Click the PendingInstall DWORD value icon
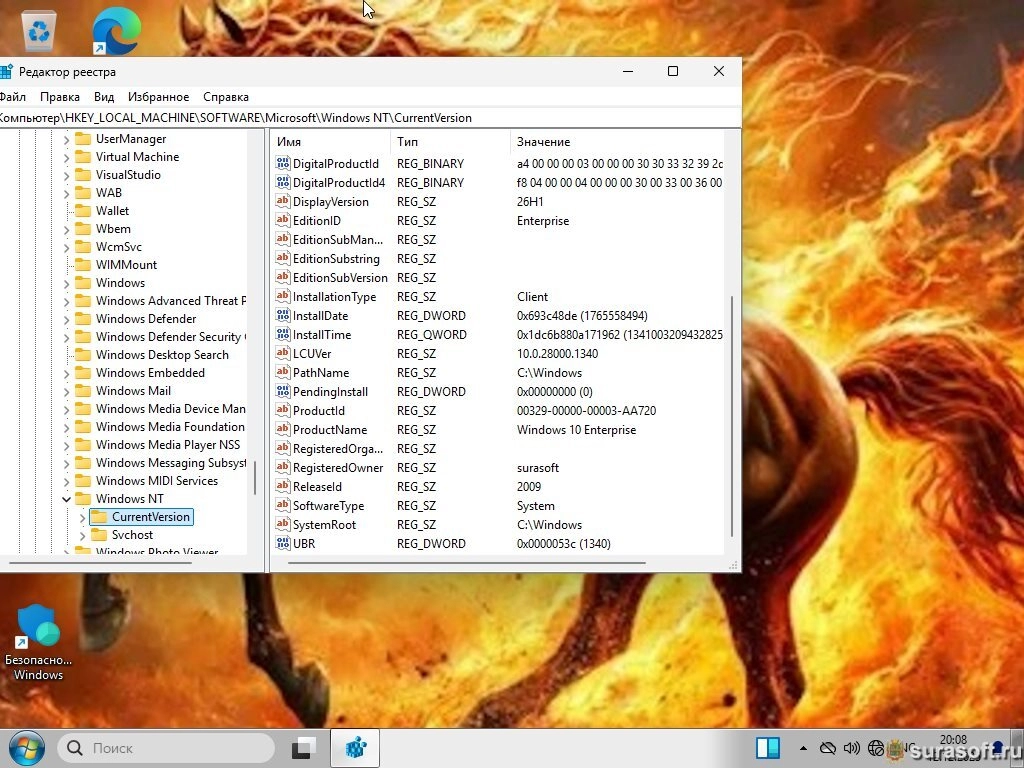Viewport: 1024px width, 768px height. pyautogui.click(x=282, y=391)
